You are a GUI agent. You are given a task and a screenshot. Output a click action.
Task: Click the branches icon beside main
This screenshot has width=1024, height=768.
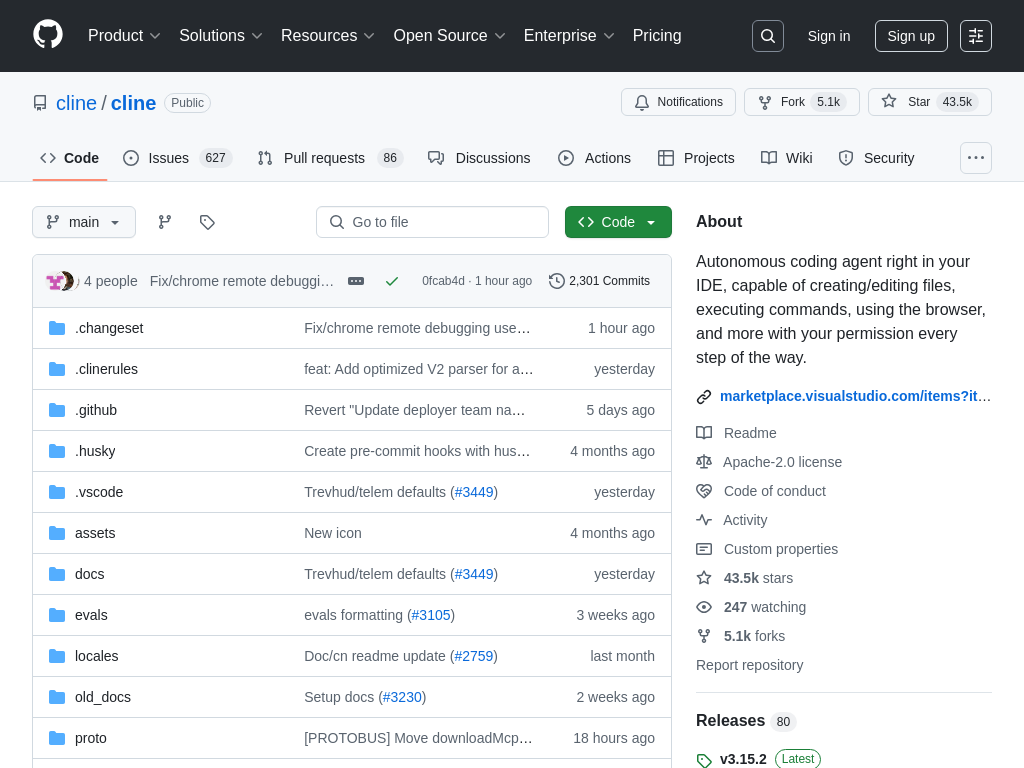165,222
